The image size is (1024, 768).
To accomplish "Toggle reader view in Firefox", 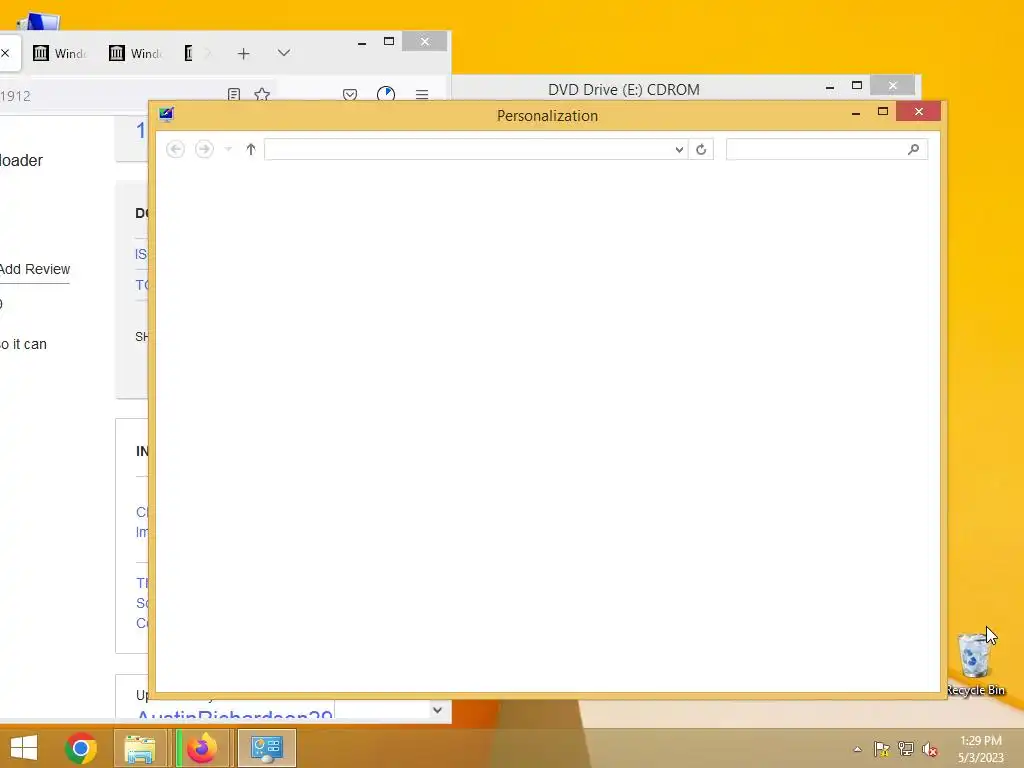I will [x=234, y=95].
